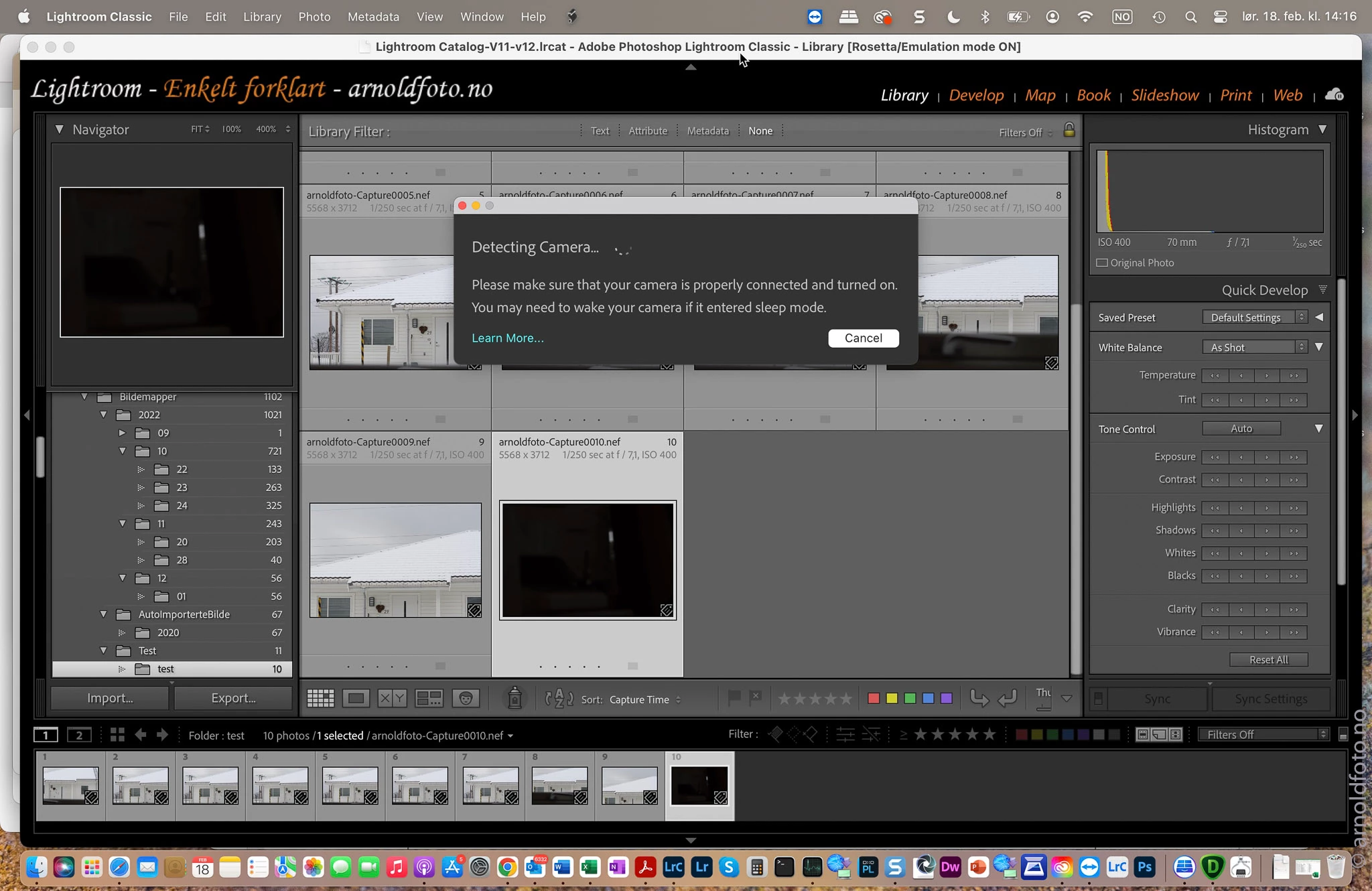Switch to the Develop module
1372x891 pixels.
[976, 95]
